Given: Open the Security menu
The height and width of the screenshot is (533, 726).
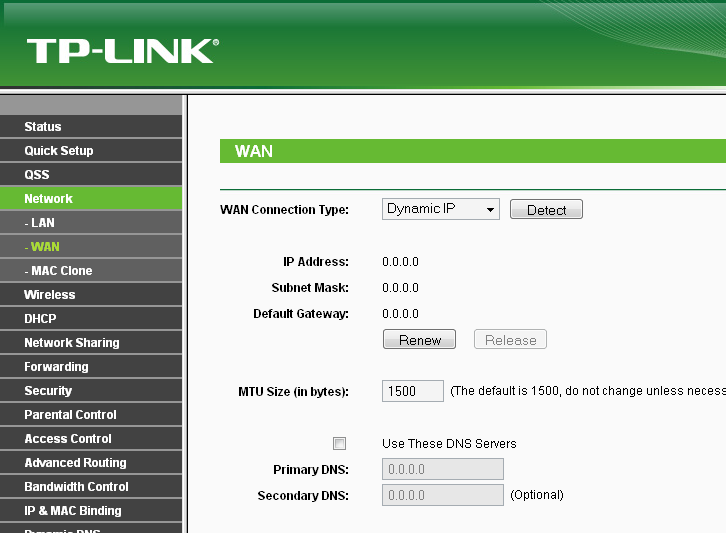Looking at the screenshot, I should click(x=91, y=391).
